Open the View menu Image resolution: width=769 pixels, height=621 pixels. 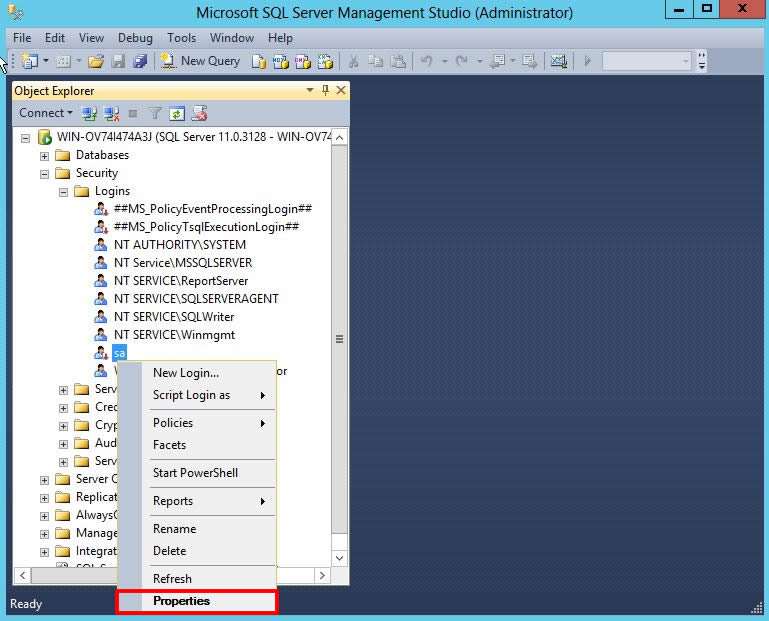[91, 38]
